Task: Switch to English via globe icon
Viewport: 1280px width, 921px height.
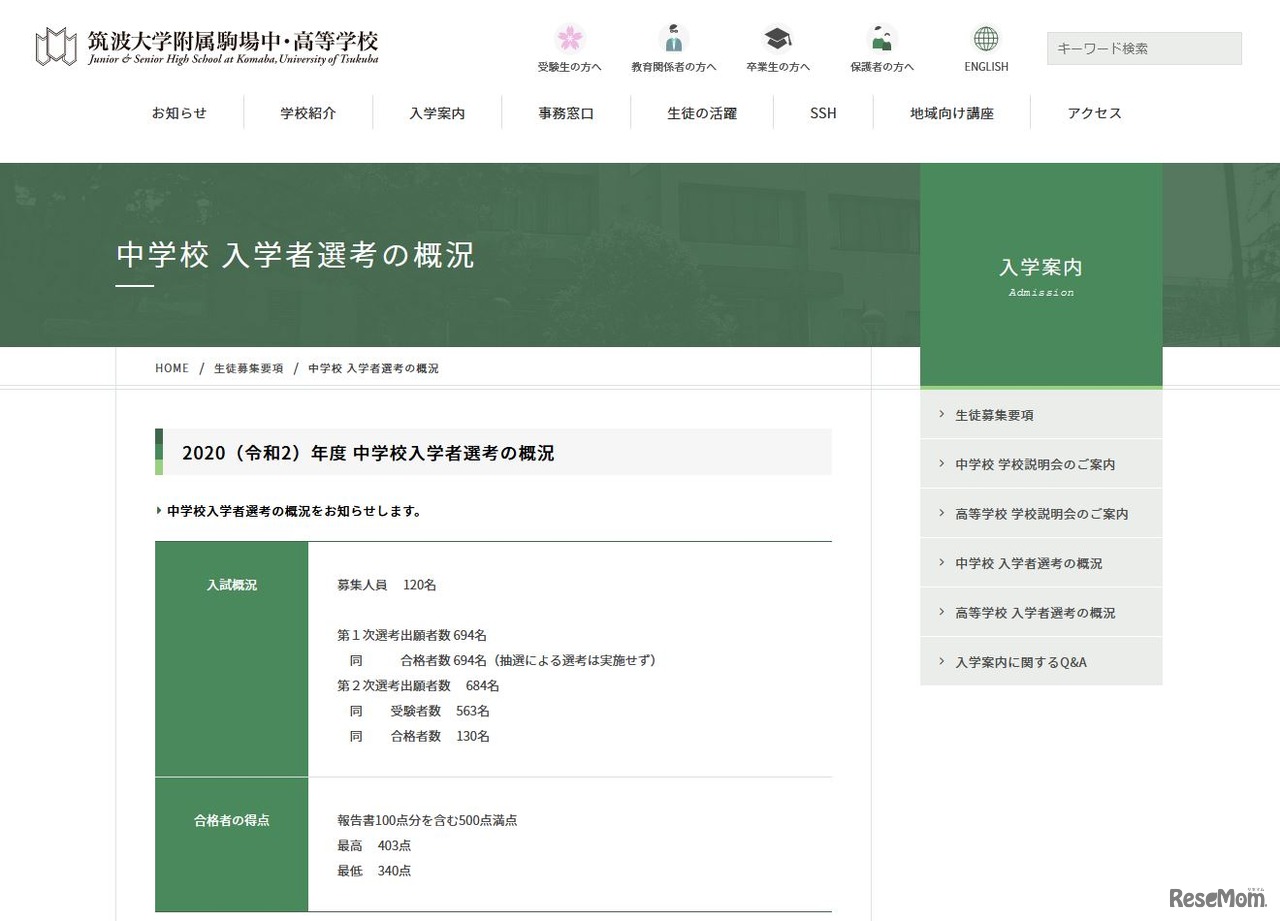Action: coord(986,39)
